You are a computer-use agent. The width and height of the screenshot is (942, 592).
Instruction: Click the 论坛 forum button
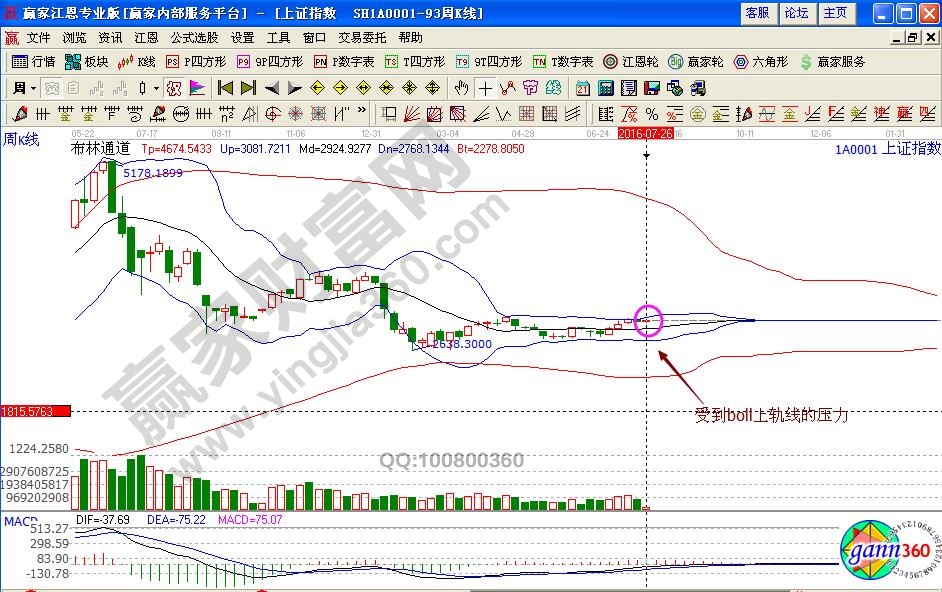pos(796,13)
